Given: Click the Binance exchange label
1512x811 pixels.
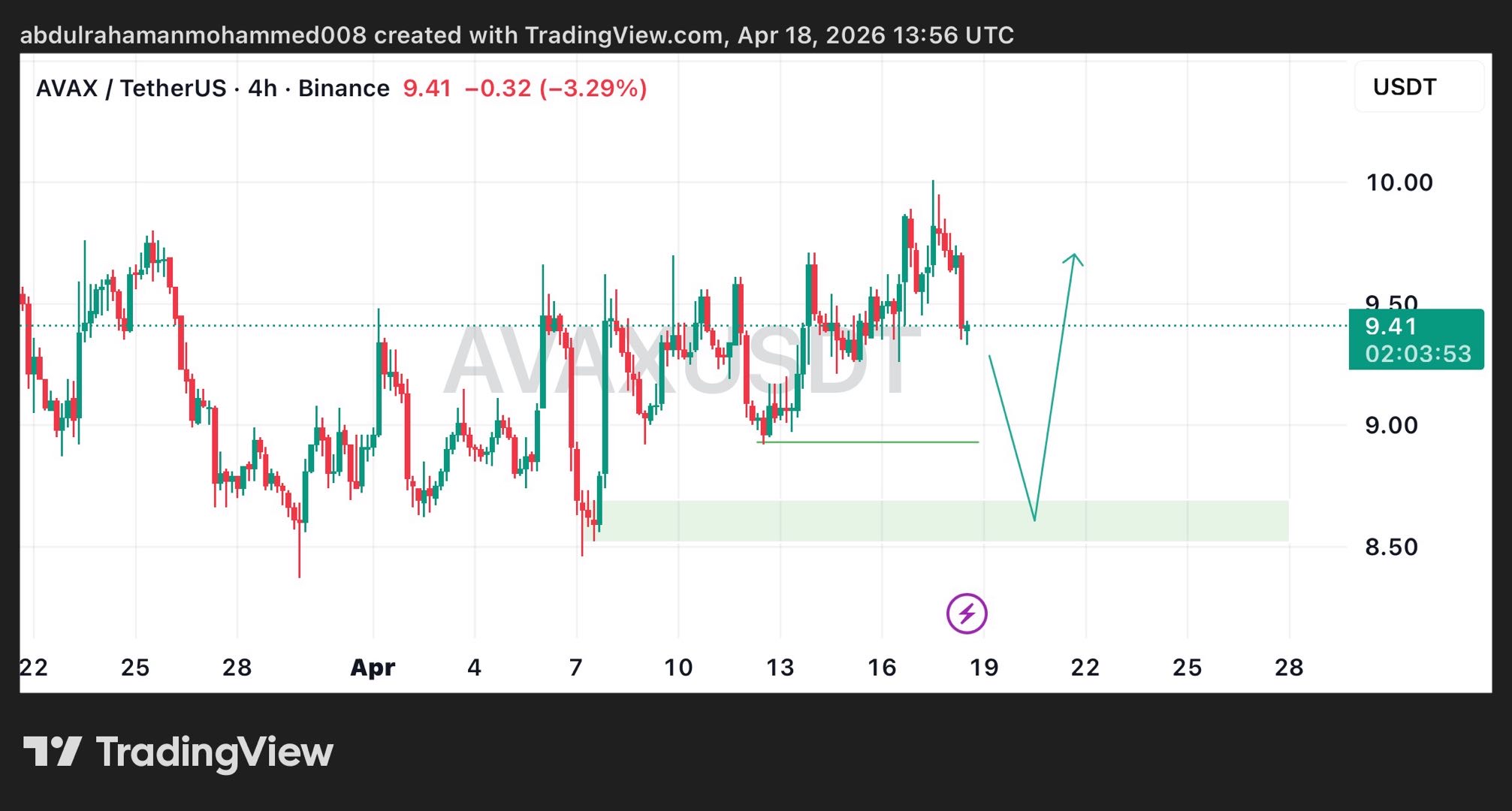Looking at the screenshot, I should click(344, 89).
